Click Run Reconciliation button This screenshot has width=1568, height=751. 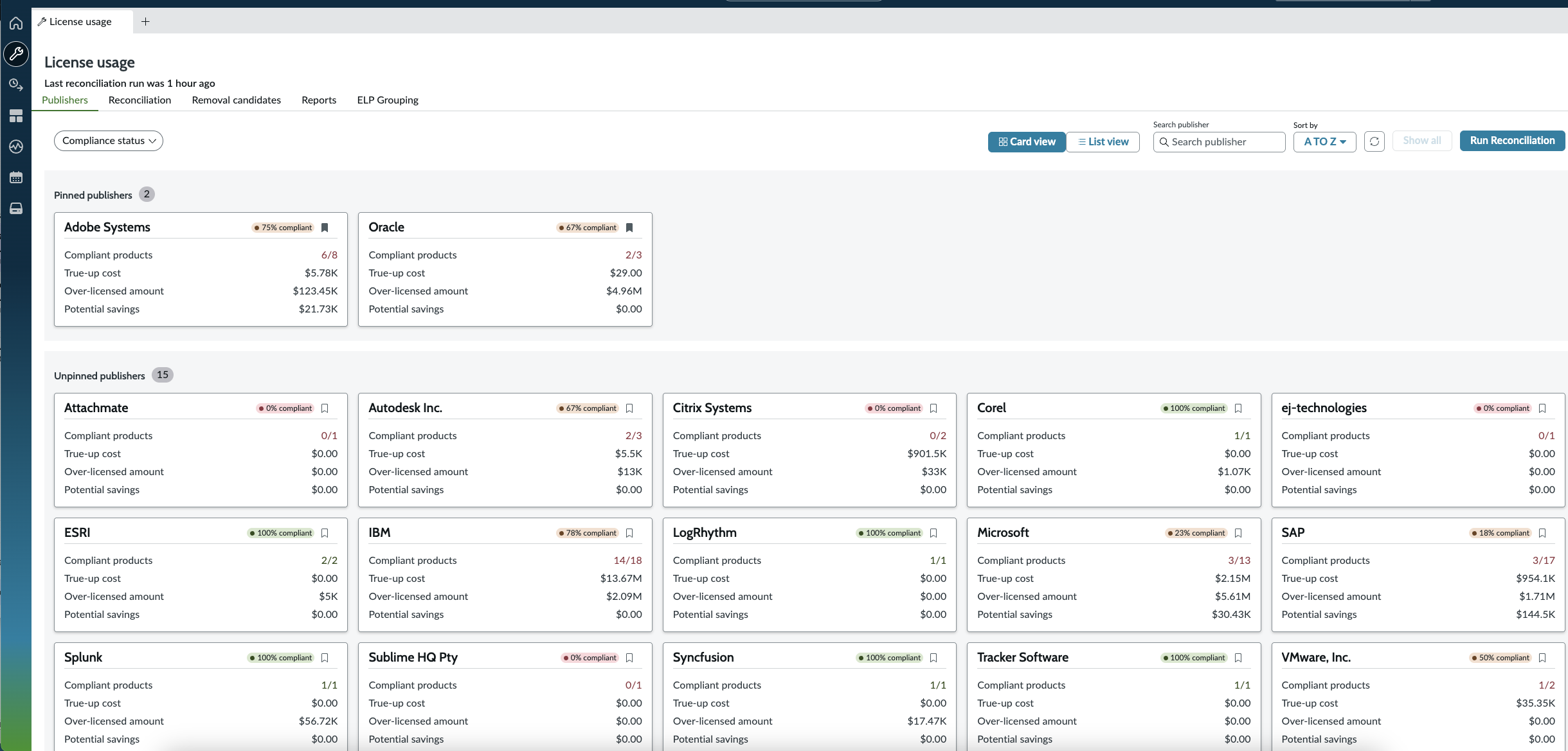[x=1512, y=141]
